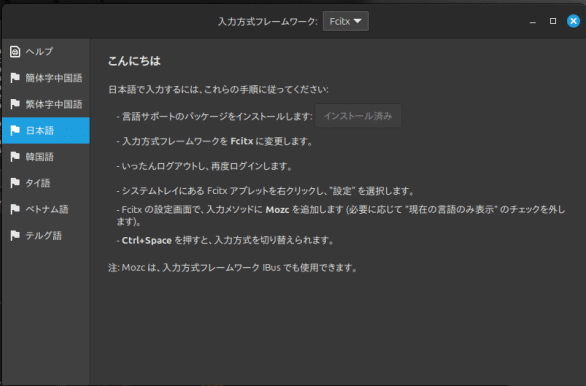
Task: Click the line about adding Mozc input method
Action: tap(341, 216)
